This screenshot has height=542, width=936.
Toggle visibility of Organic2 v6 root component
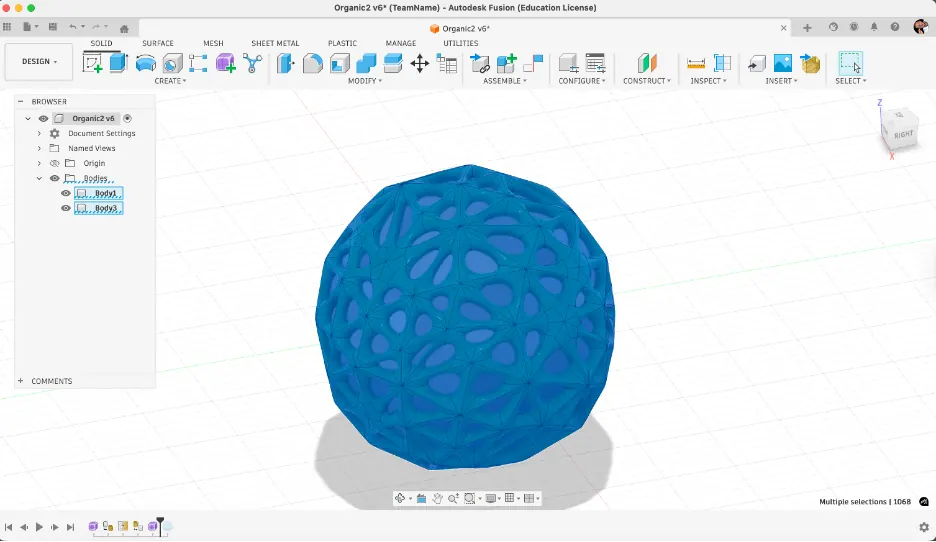[43, 118]
